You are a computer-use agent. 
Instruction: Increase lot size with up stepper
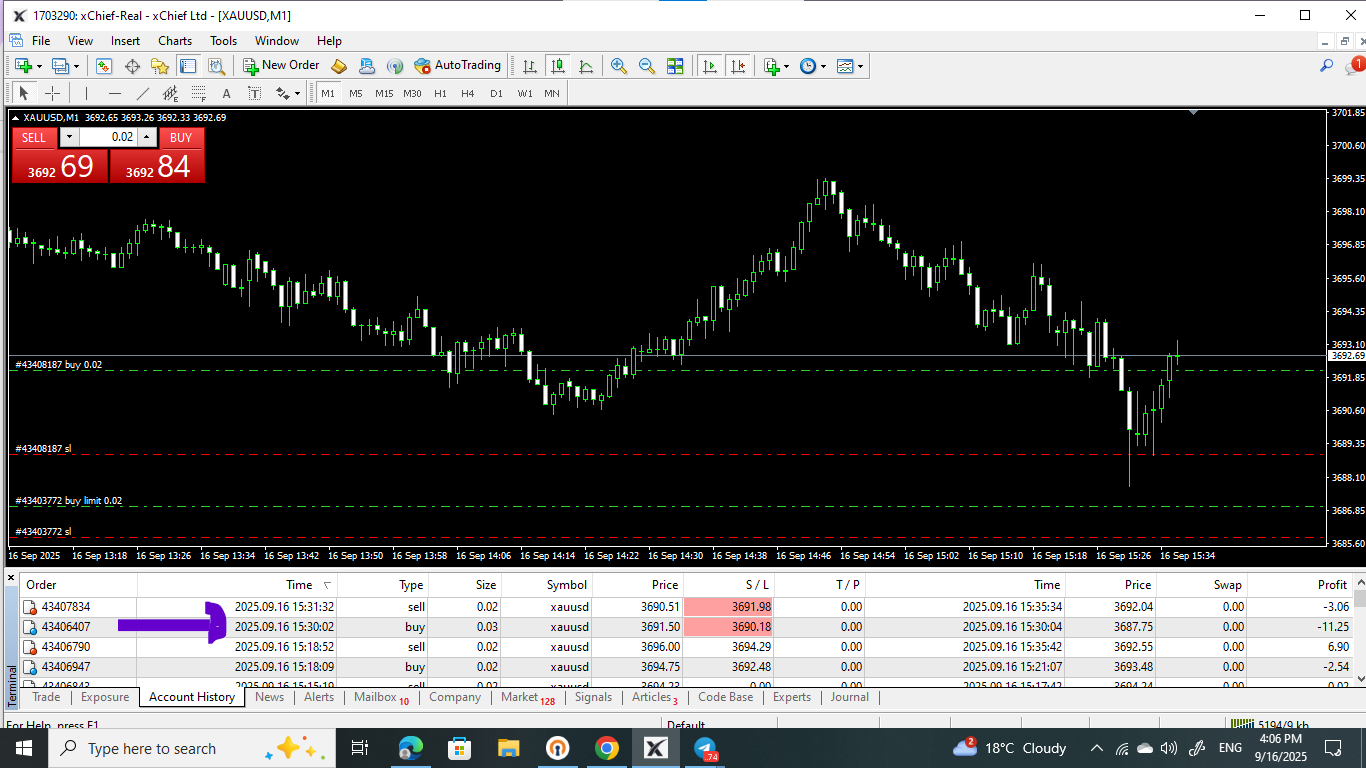(147, 137)
